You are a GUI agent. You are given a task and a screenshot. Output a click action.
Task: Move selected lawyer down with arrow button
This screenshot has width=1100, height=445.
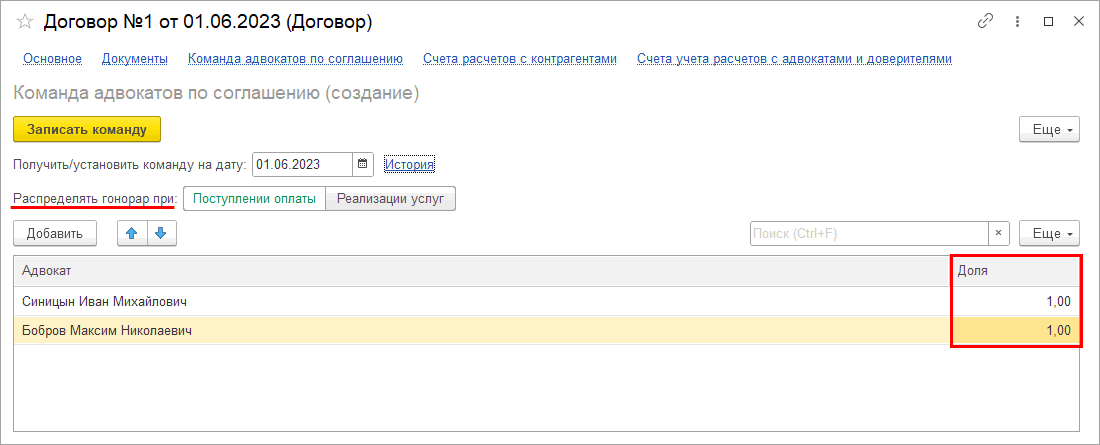[x=161, y=233]
